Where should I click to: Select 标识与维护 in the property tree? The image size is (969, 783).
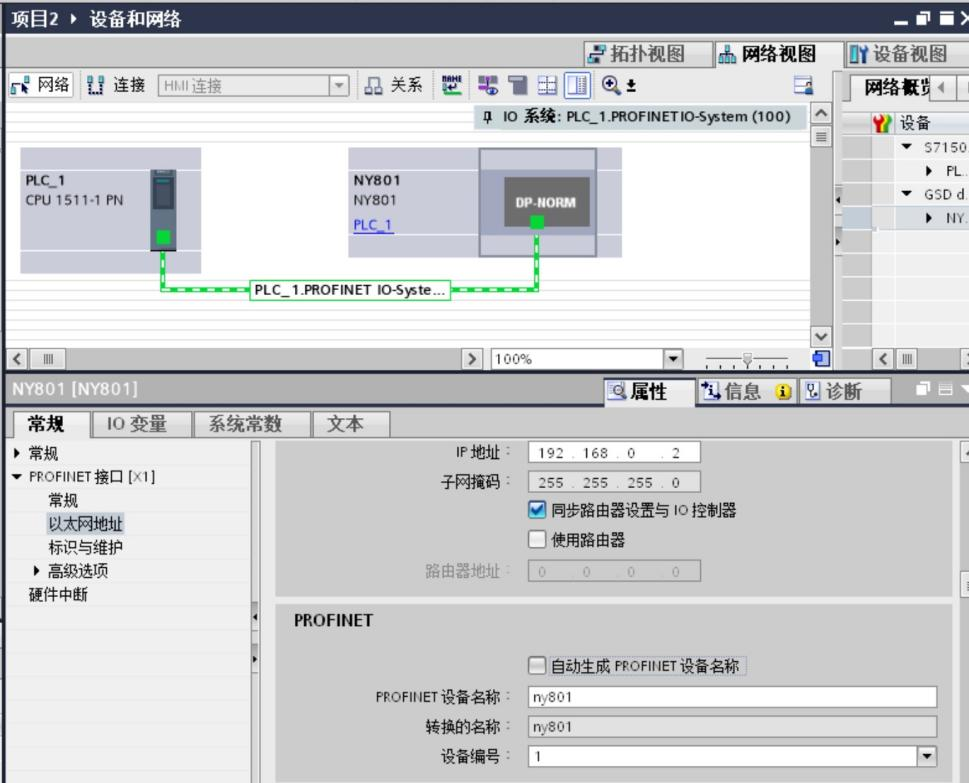[85, 547]
